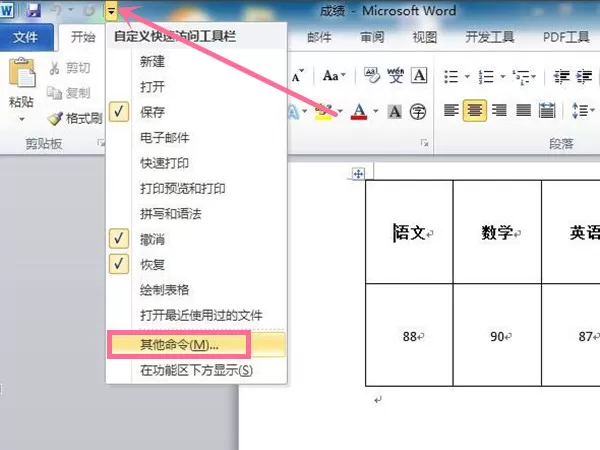Click the Redo icon in quick access toolbar
Viewport: 600px width, 450px height.
[90, 10]
